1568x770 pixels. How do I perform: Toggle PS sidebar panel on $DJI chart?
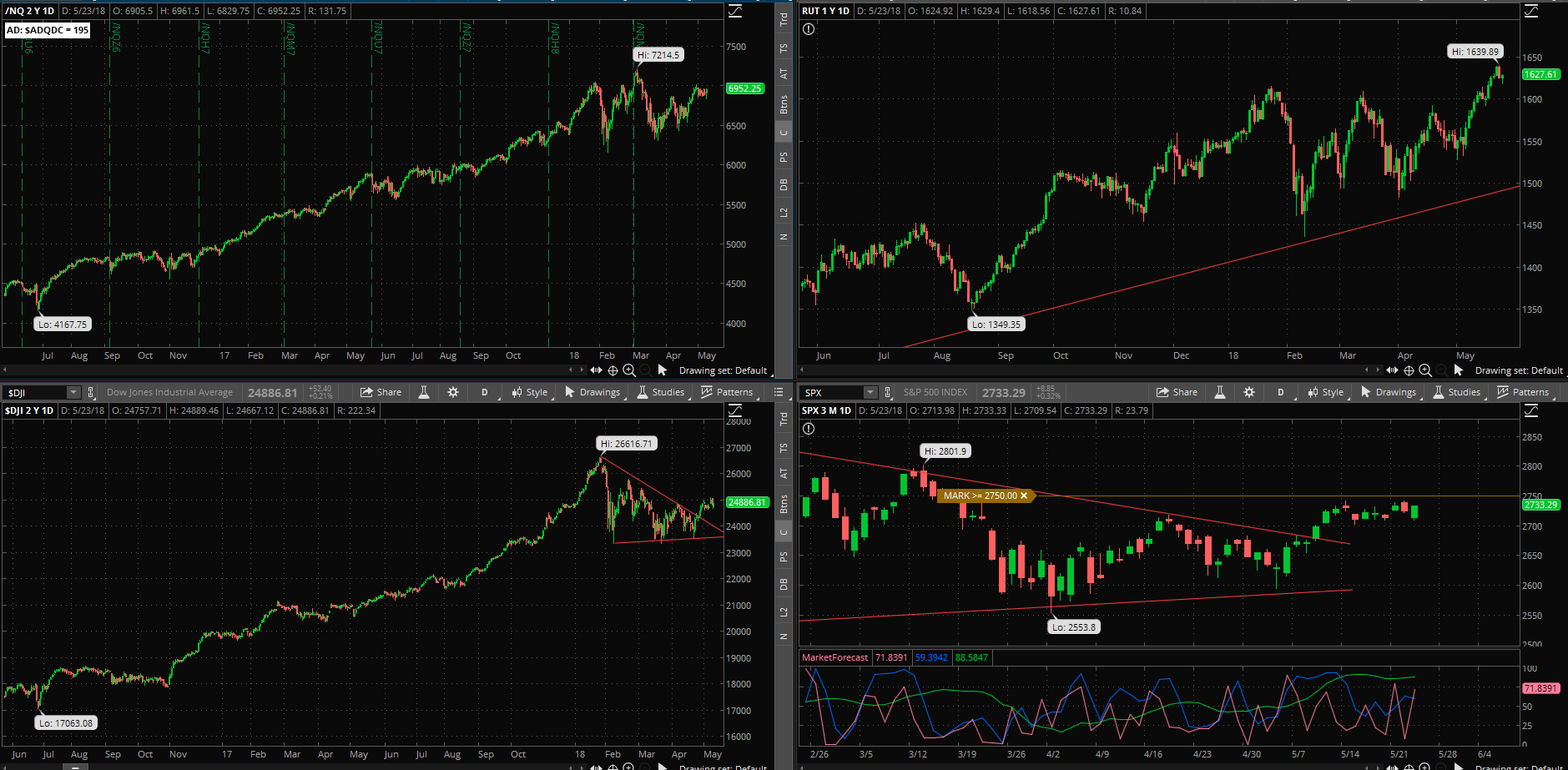tap(784, 556)
